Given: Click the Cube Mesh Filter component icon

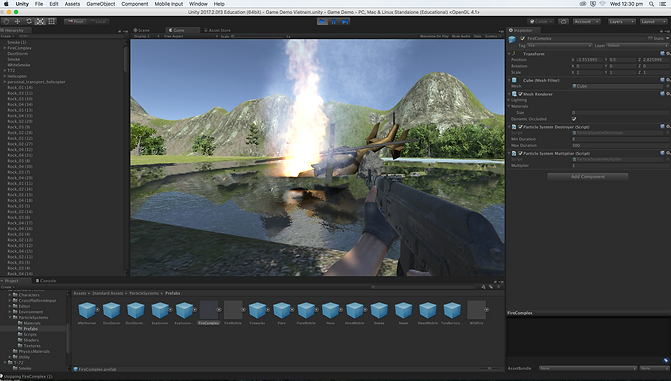Looking at the screenshot, I should [x=514, y=80].
